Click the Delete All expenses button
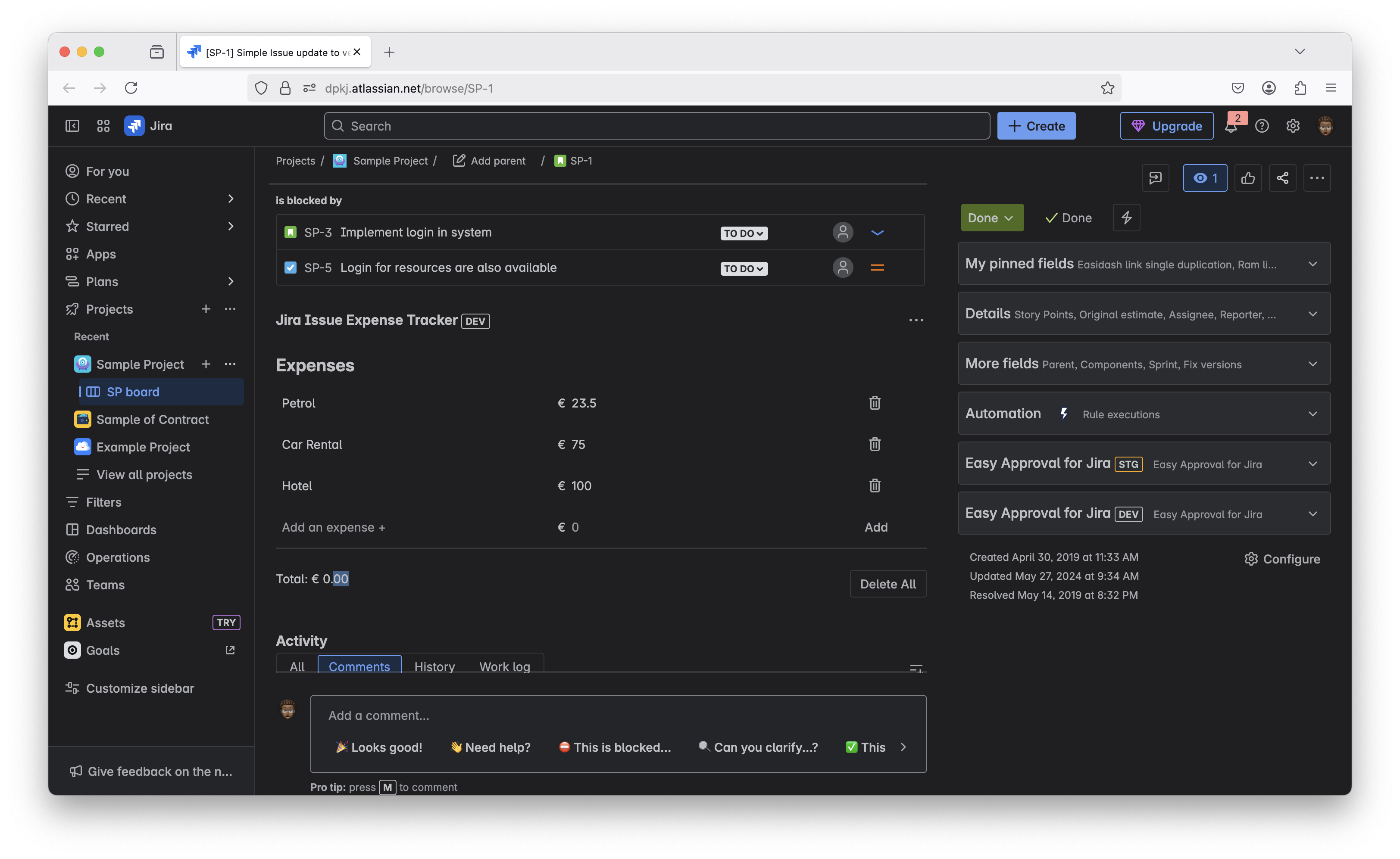 [887, 584]
